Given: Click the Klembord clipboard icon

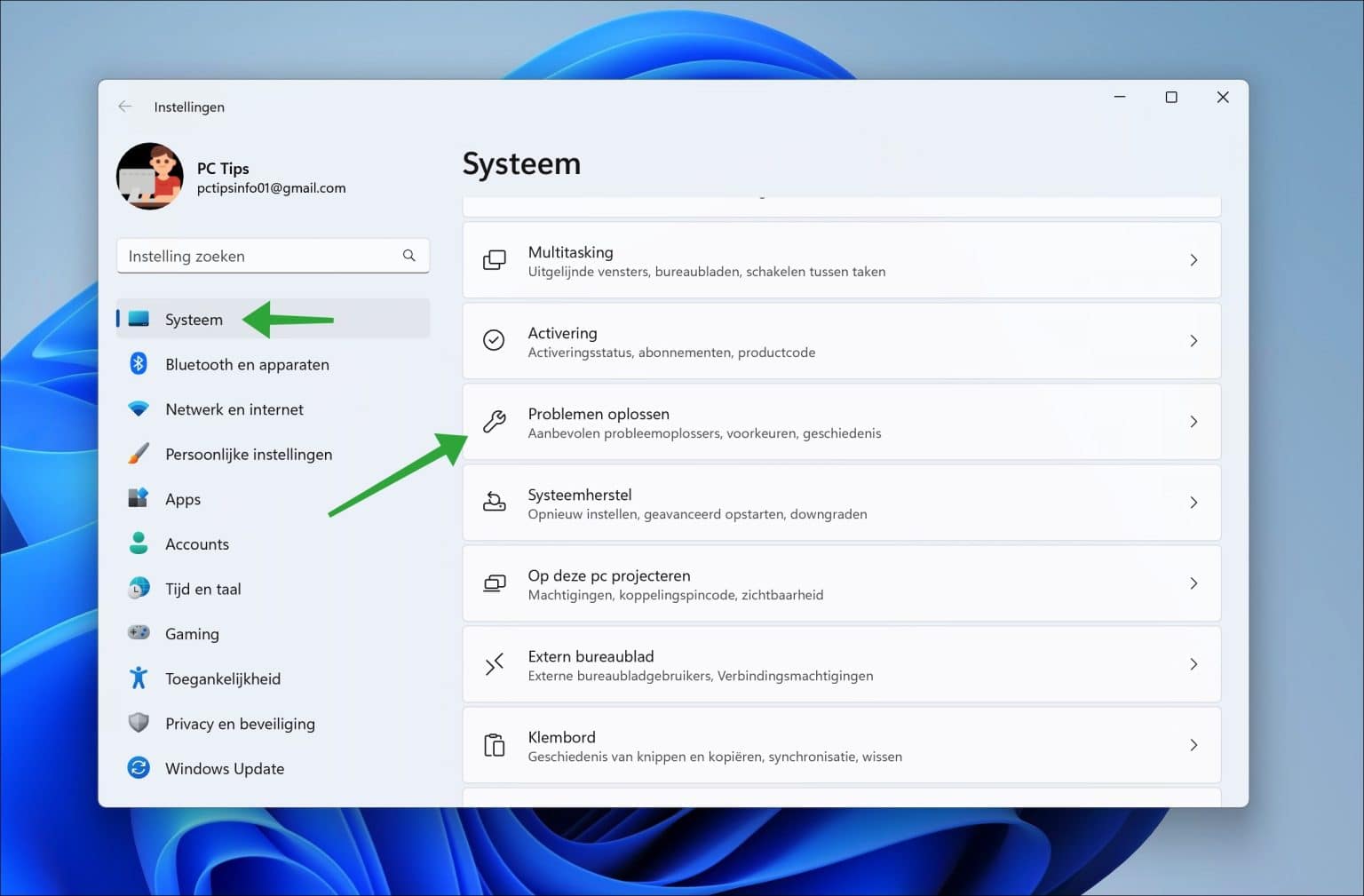Looking at the screenshot, I should point(495,745).
